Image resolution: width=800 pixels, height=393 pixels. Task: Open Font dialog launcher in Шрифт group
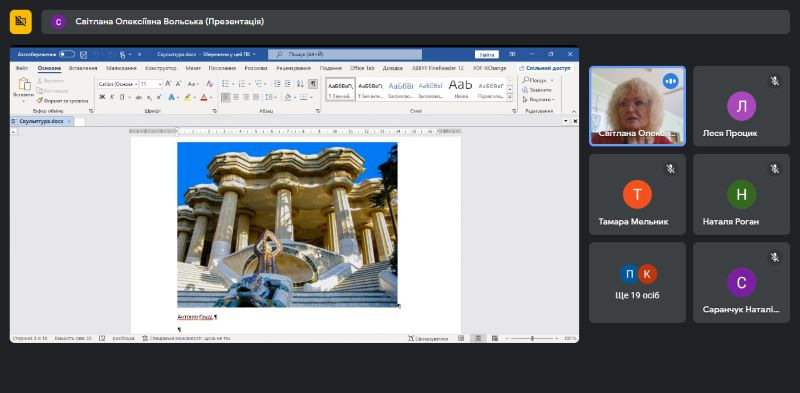pos(215,111)
